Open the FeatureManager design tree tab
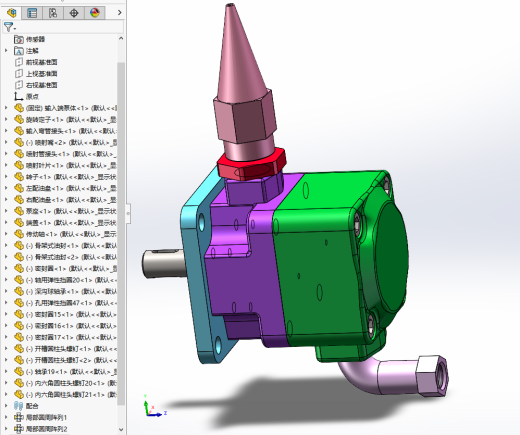The height and width of the screenshot is (435, 520). [11, 13]
